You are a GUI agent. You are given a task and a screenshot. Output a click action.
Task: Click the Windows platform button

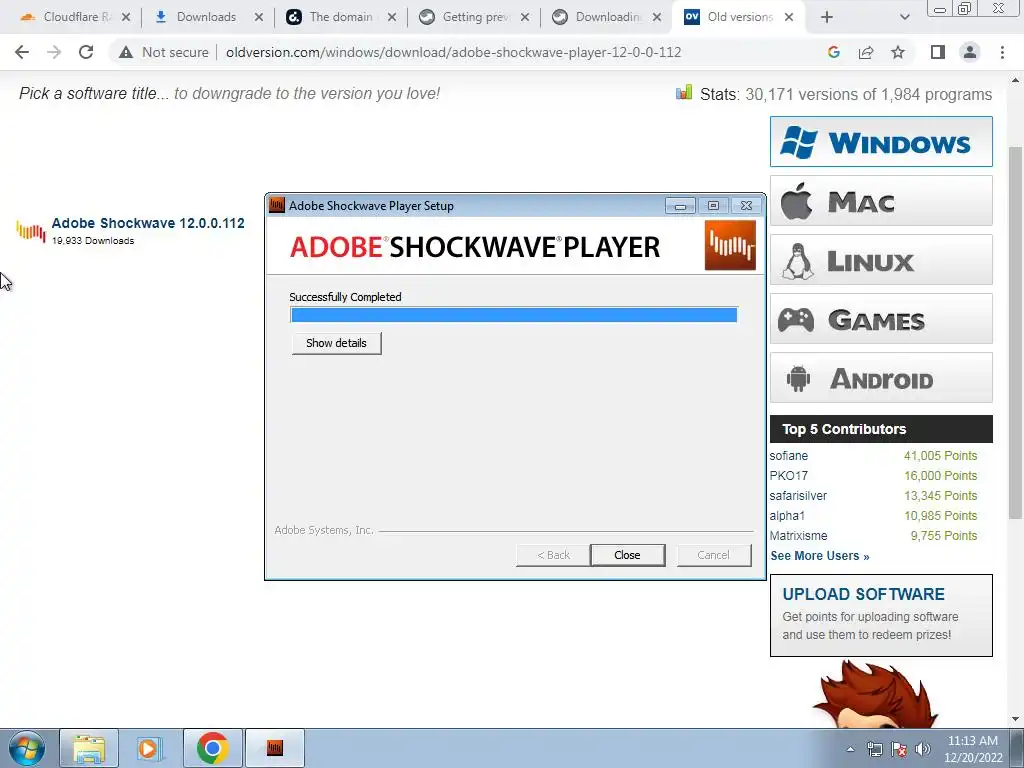(881, 142)
